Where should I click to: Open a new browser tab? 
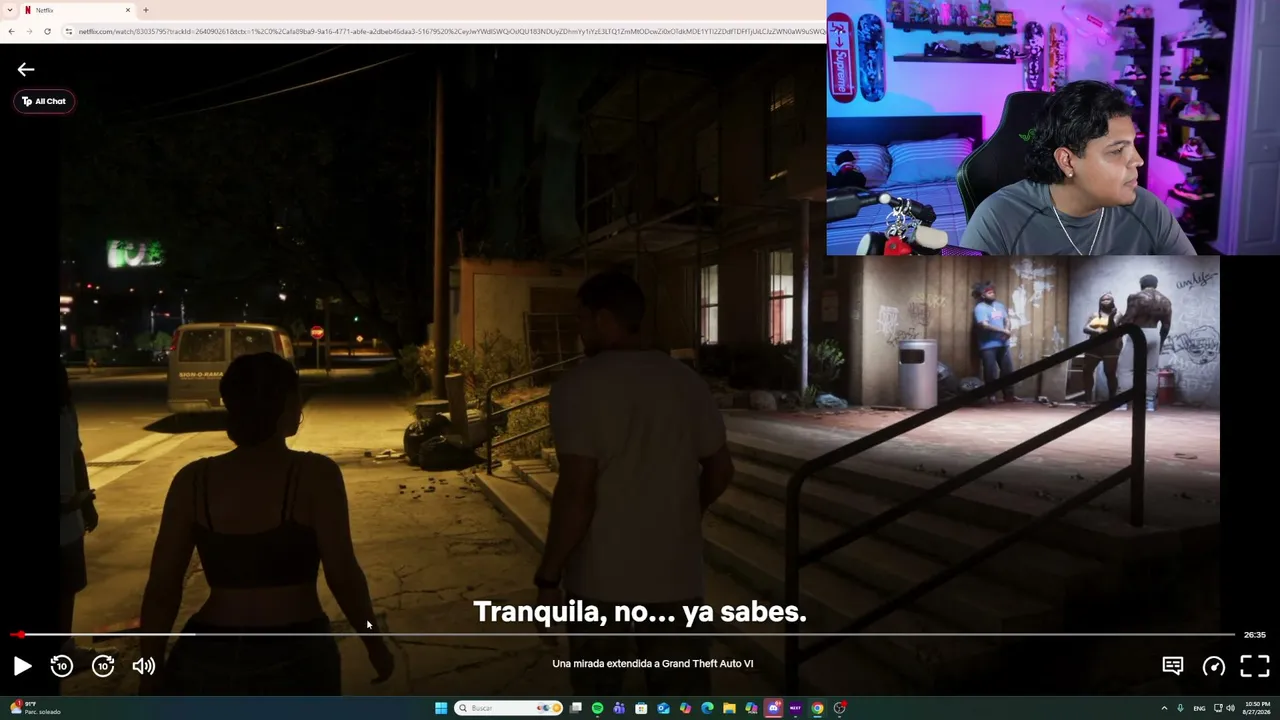(x=146, y=10)
